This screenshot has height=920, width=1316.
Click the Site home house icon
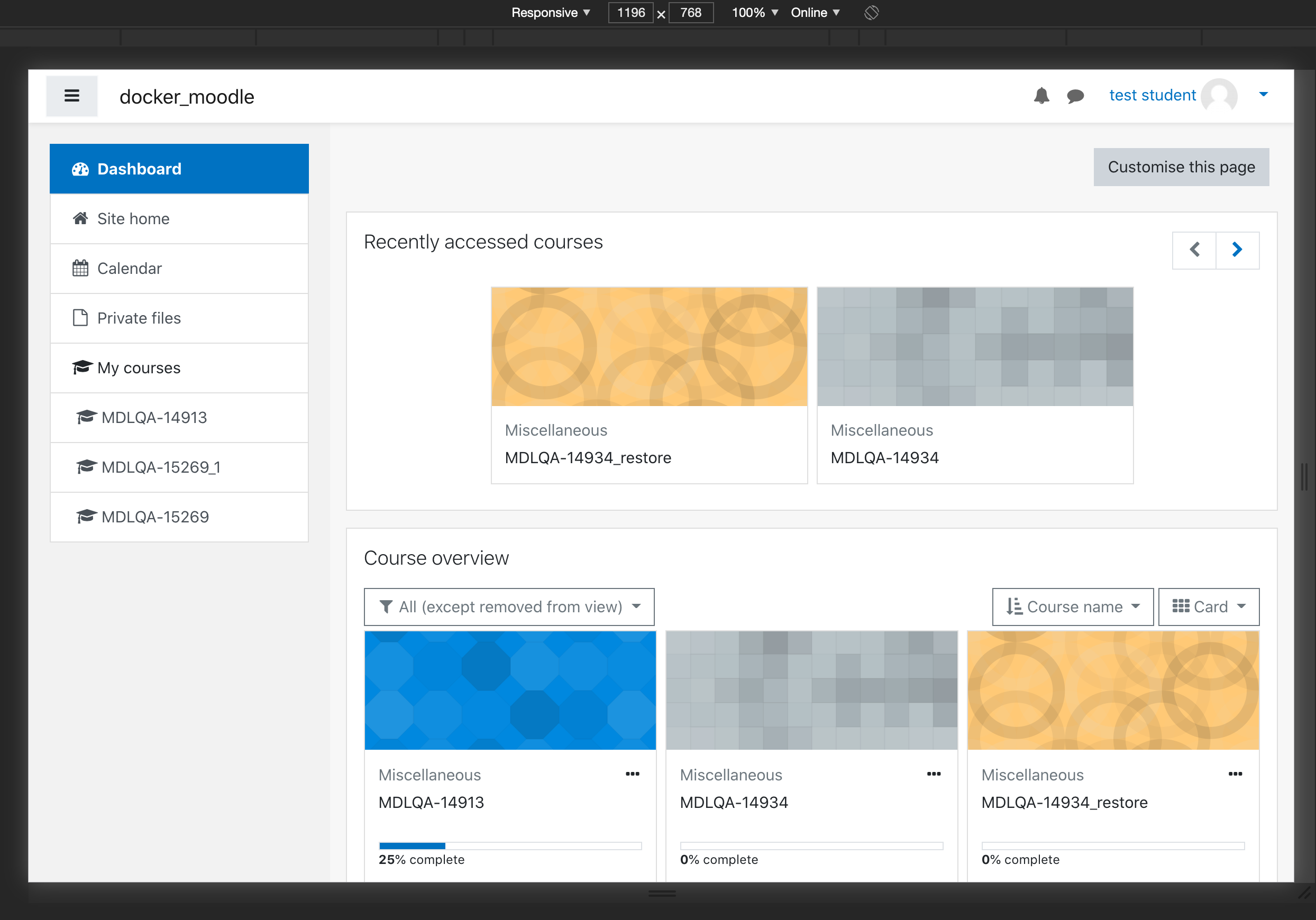click(x=80, y=218)
